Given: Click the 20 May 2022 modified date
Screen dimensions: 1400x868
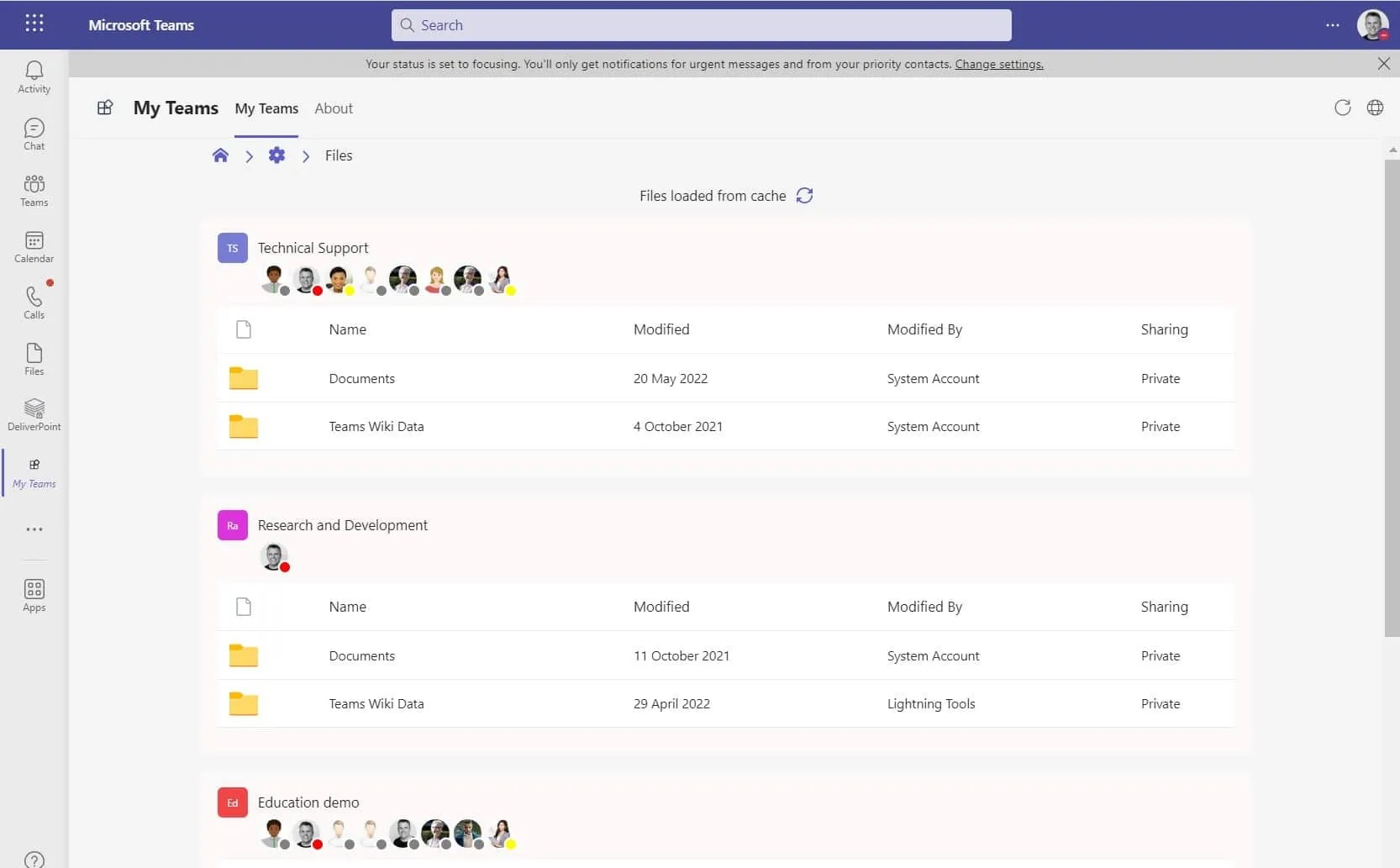Looking at the screenshot, I should point(671,379).
